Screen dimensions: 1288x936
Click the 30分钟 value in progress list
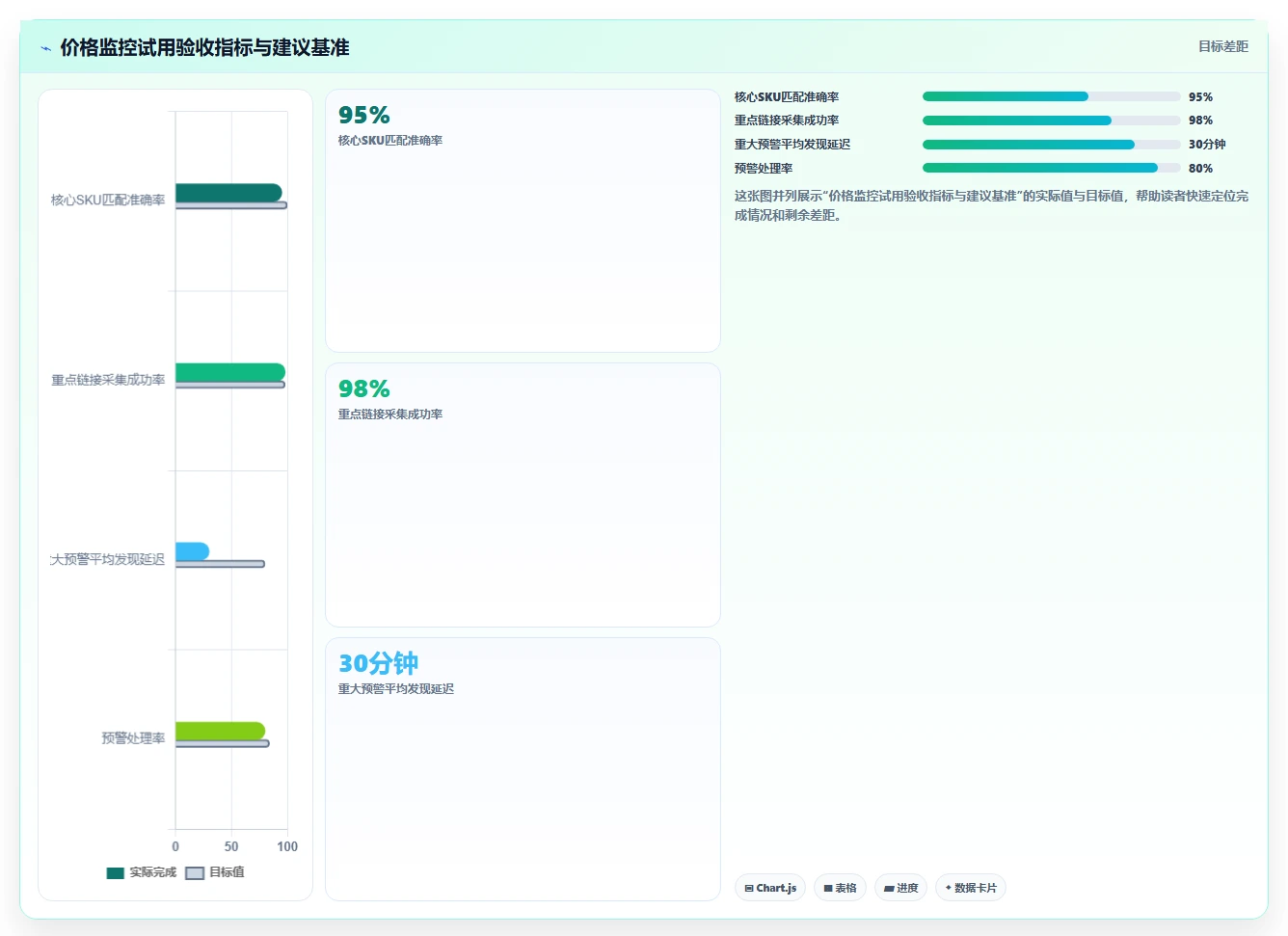[1207, 145]
